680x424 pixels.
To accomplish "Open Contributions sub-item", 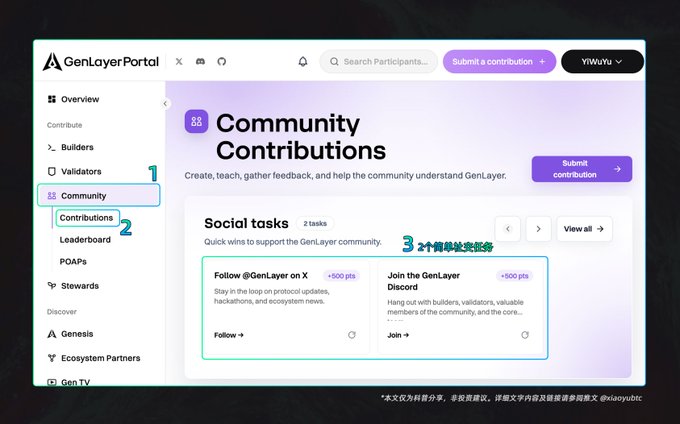I will (86, 218).
